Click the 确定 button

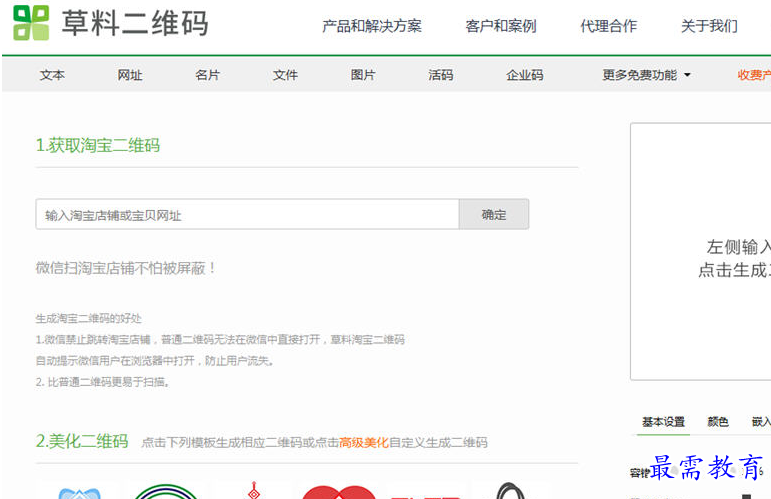[x=494, y=214]
